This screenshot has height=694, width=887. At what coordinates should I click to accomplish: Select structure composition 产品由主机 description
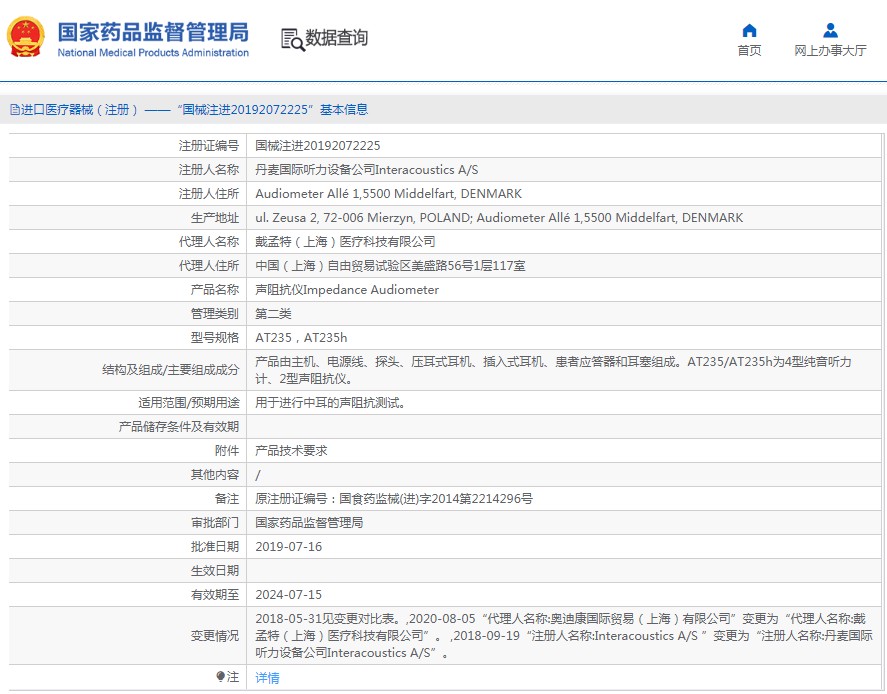553,370
